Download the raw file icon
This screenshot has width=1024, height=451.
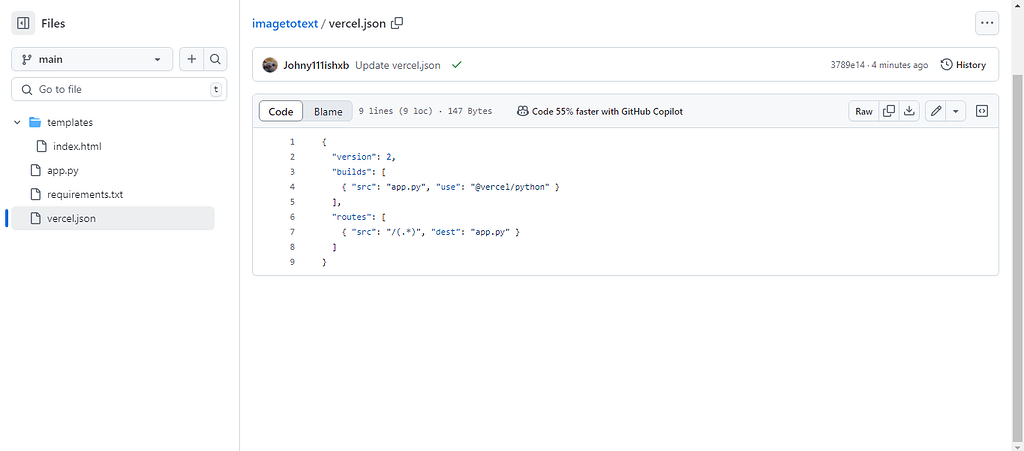coord(909,111)
